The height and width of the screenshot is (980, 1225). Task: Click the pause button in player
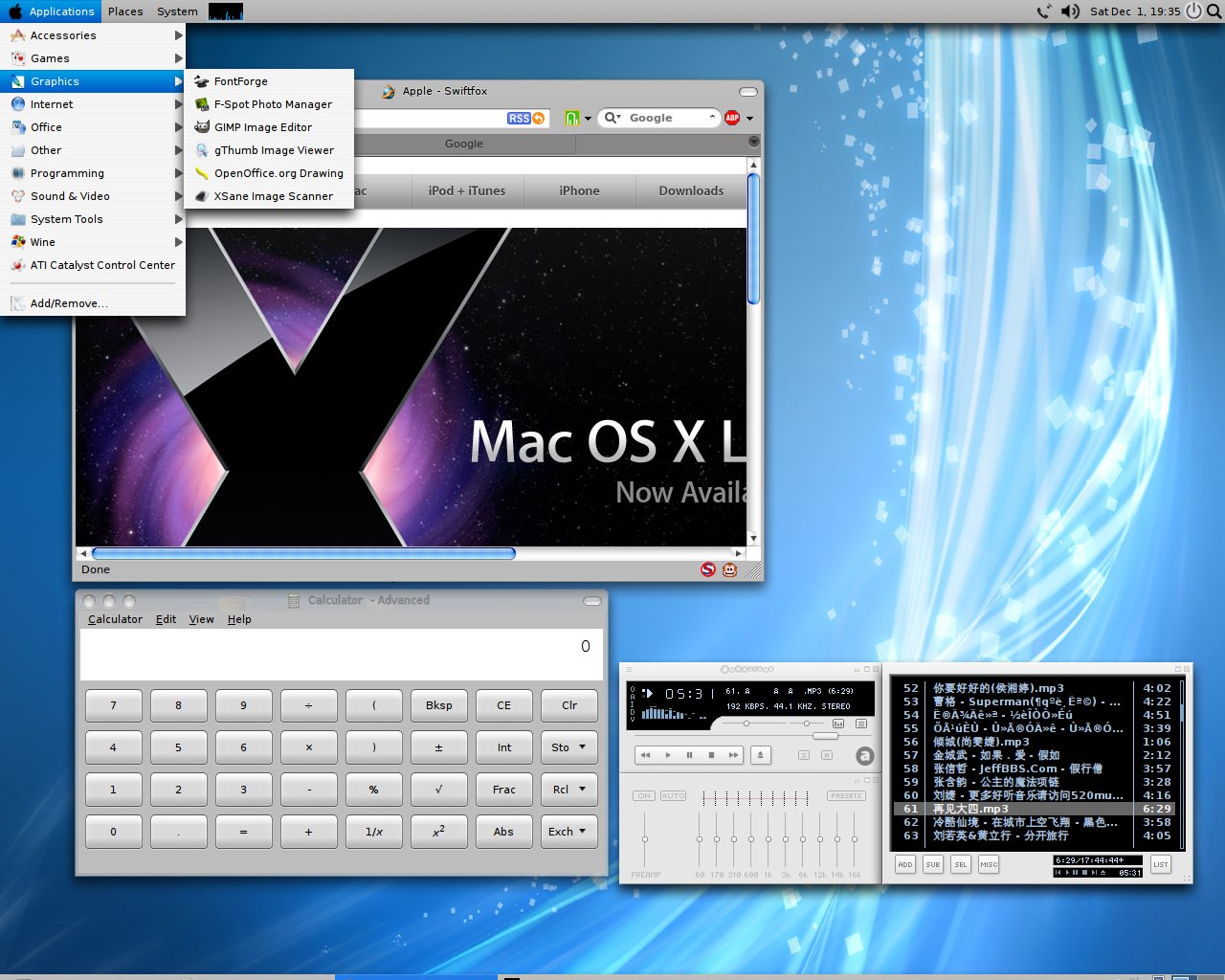click(689, 755)
